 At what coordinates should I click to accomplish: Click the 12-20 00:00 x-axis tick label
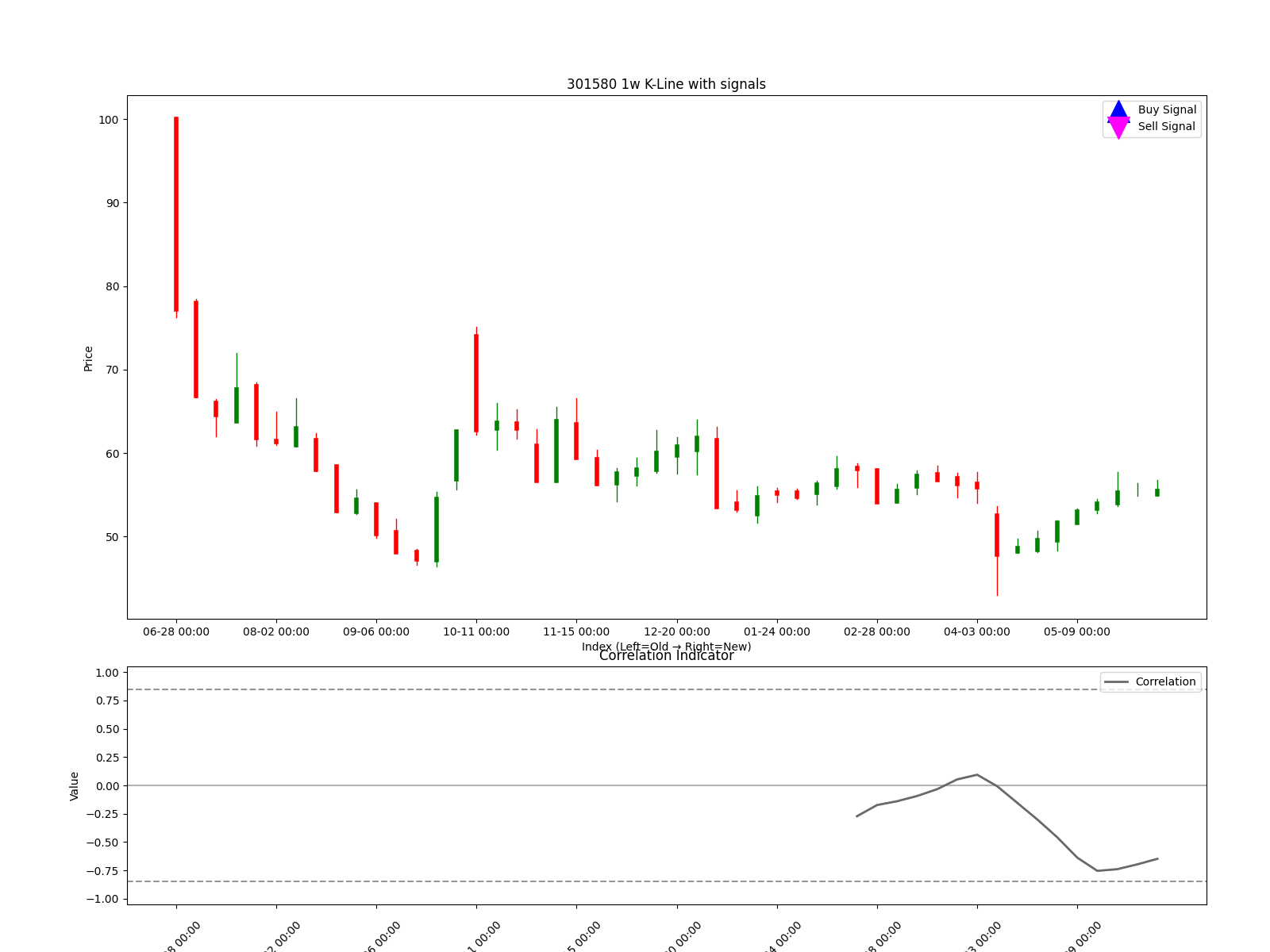coord(677,631)
